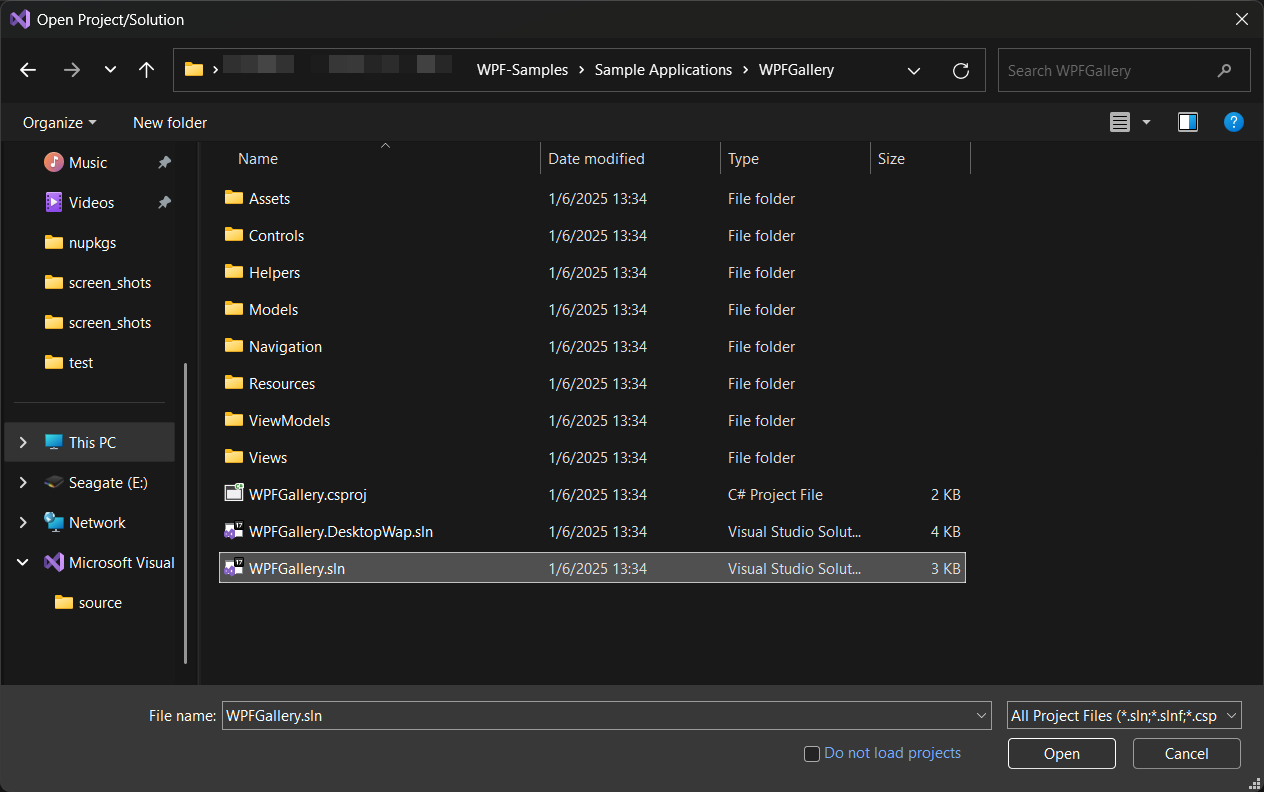This screenshot has width=1264, height=792.
Task: Go back using the back arrow
Action: coord(28,70)
